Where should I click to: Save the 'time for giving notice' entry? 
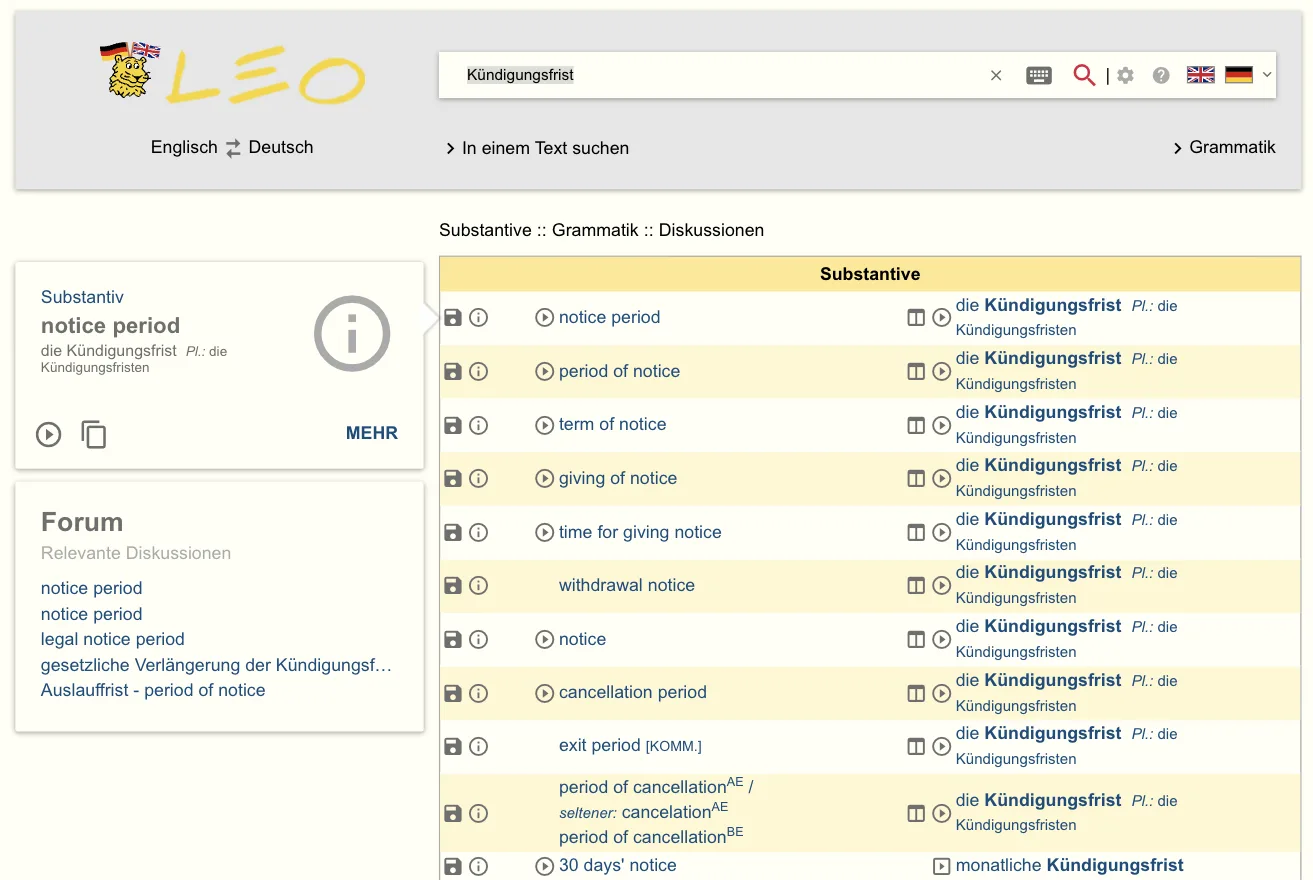[453, 532]
